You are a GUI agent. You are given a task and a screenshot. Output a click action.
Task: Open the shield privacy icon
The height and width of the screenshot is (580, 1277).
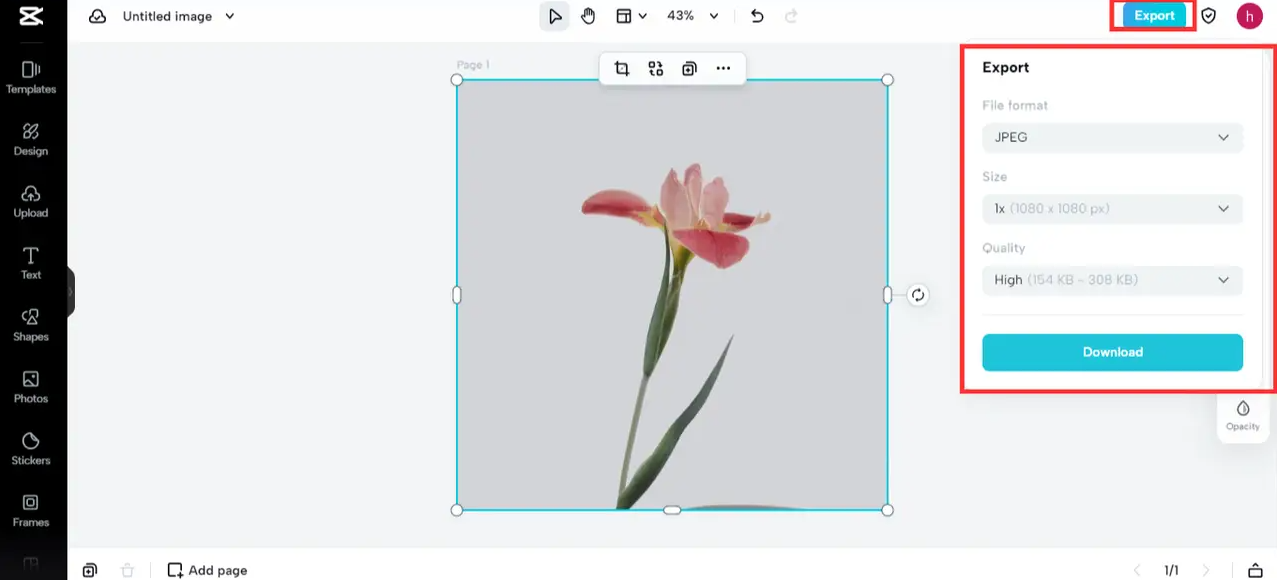point(1208,16)
